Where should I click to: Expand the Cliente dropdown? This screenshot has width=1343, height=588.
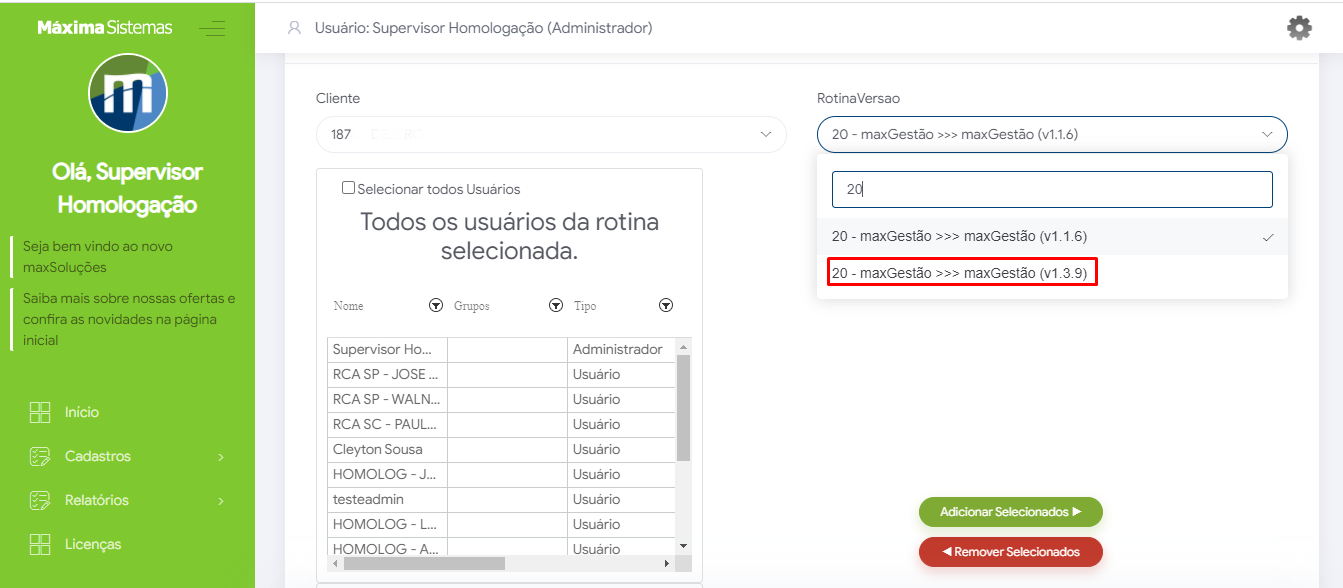(x=766, y=134)
